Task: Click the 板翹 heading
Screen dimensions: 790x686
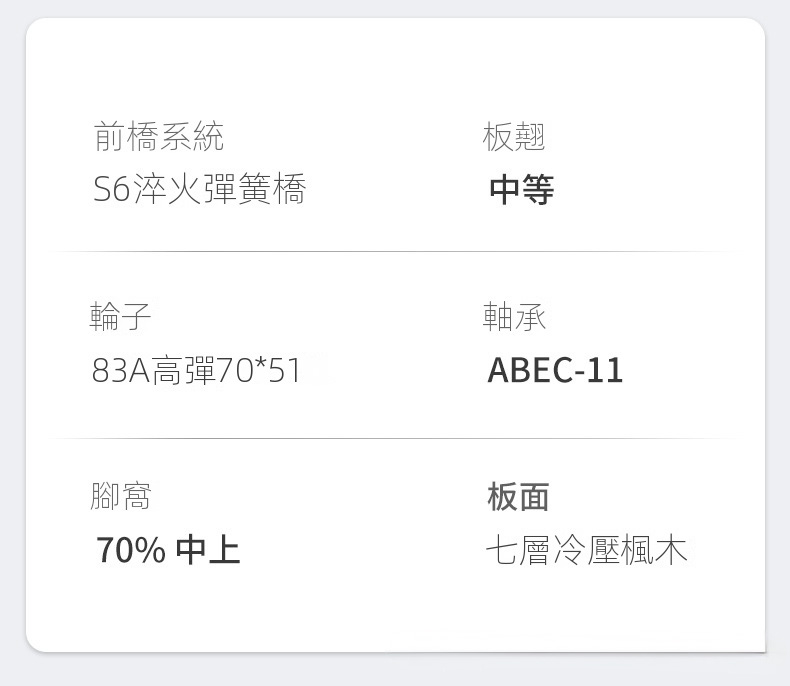Action: tap(514, 137)
